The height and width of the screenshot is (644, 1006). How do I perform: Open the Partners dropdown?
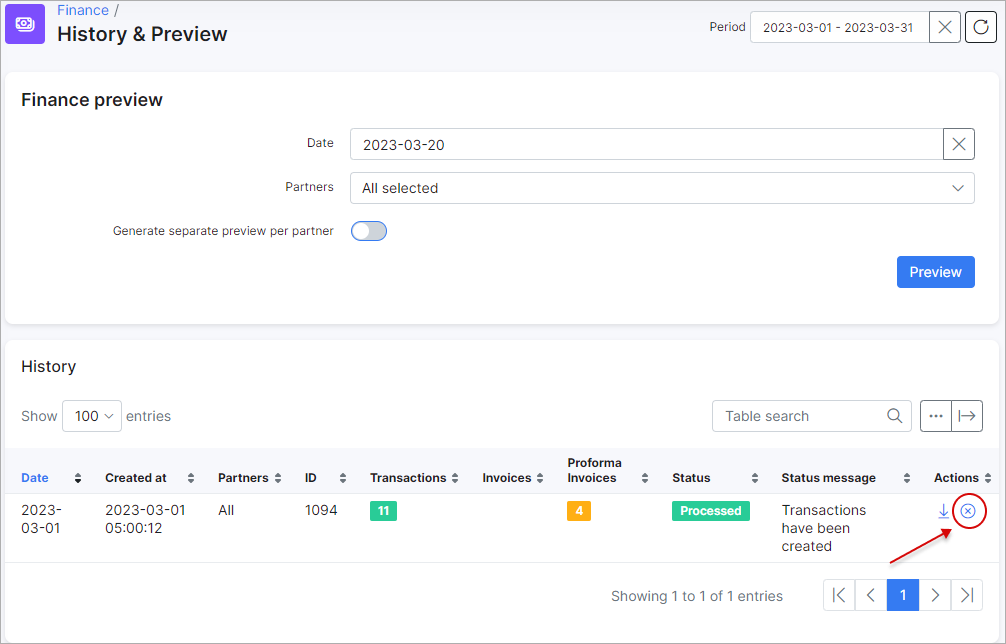(x=662, y=188)
